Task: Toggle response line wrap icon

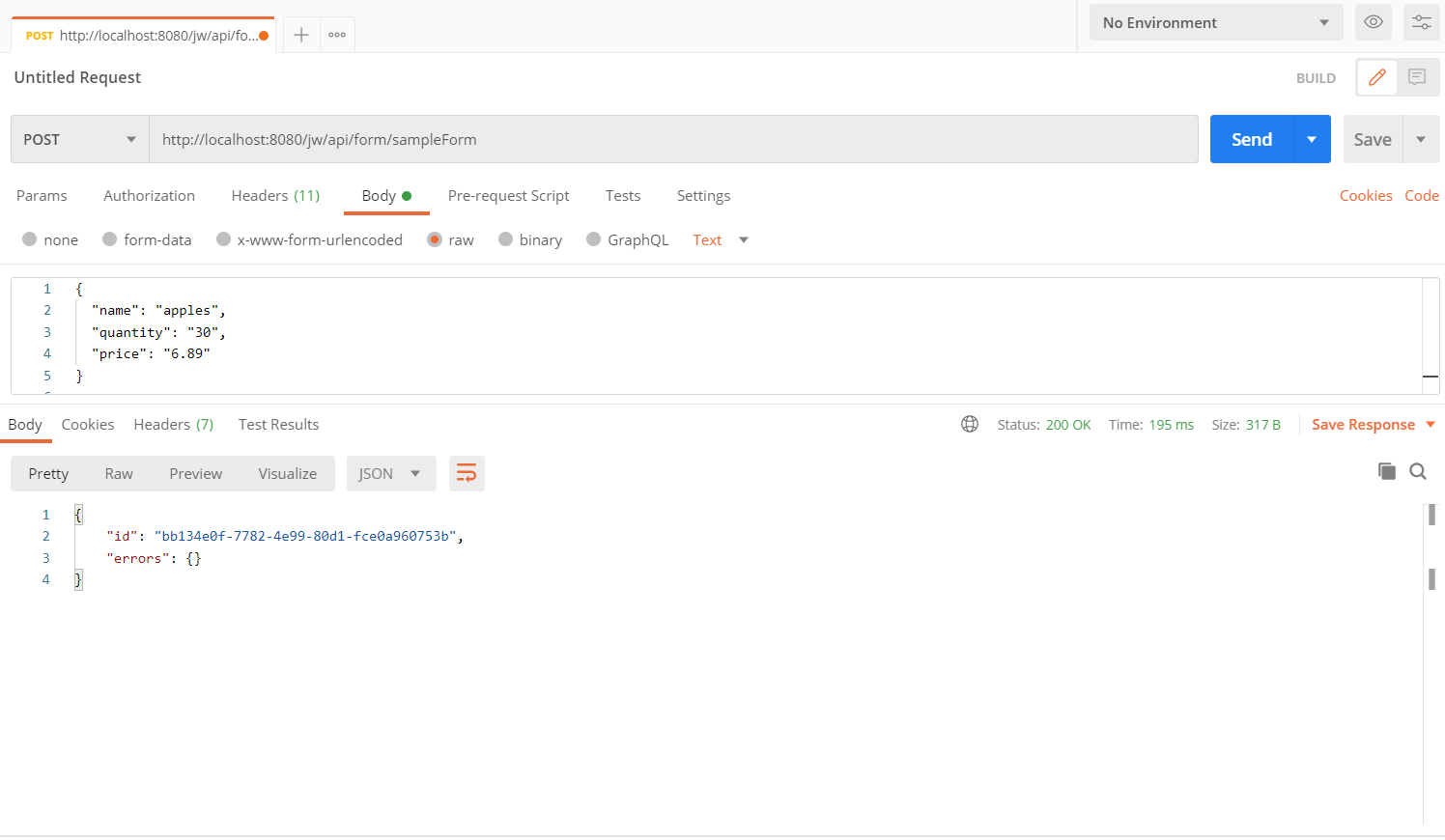Action: pyautogui.click(x=467, y=473)
